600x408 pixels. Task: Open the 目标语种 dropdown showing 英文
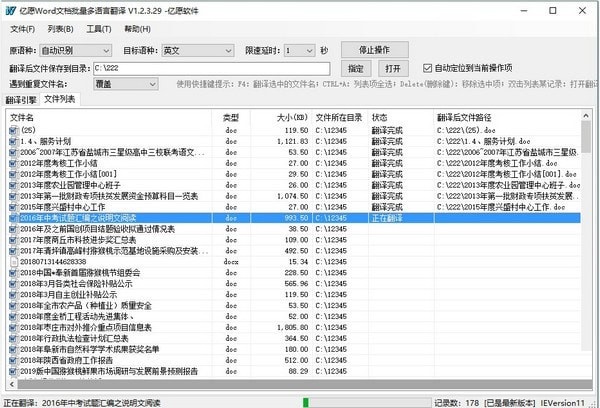coord(198,51)
